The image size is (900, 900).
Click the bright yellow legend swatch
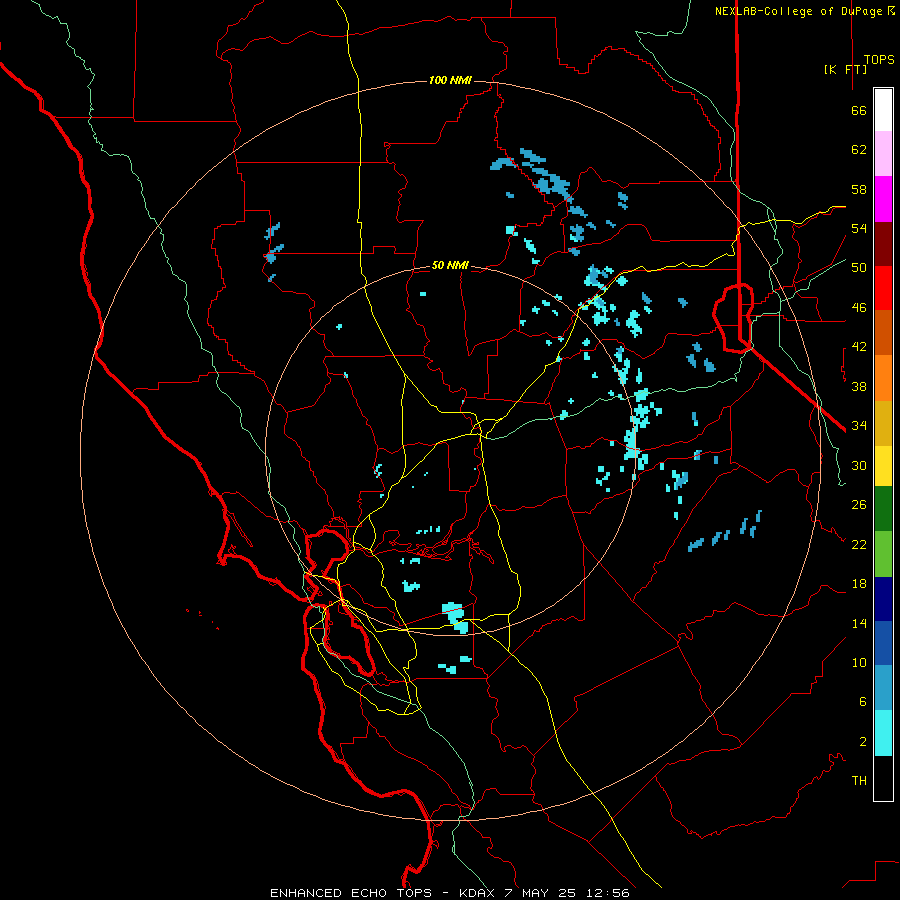coord(883,466)
